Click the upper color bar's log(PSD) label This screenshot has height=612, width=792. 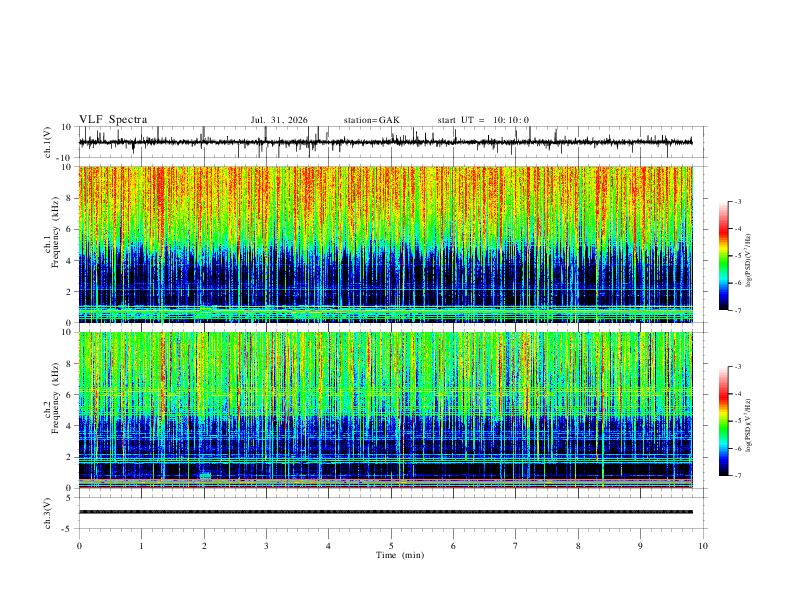pyautogui.click(x=749, y=260)
